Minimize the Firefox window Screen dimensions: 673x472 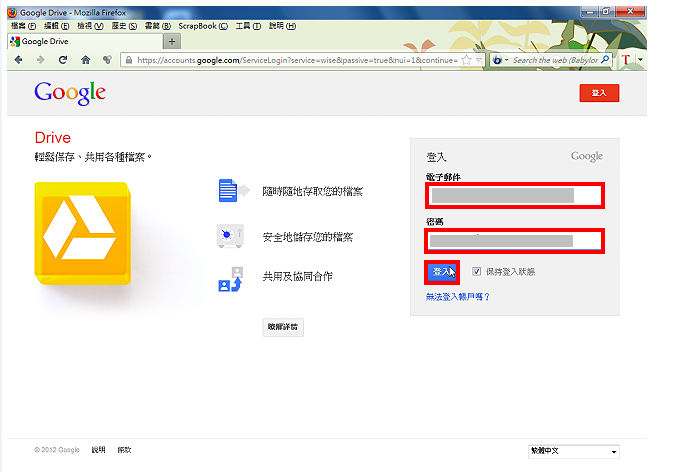590,12
